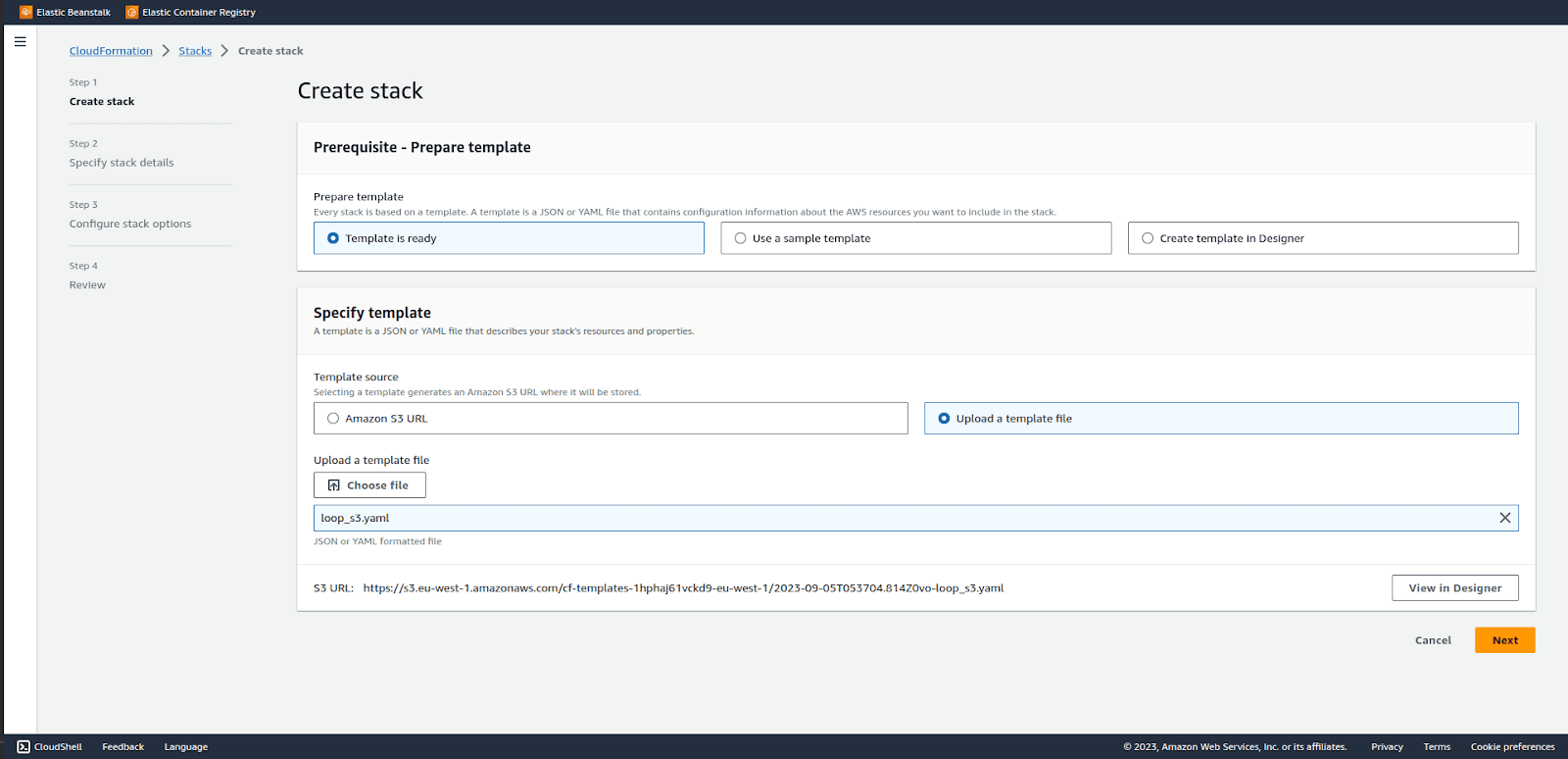Go to CloudFormation breadcrumb link
The image size is (1568, 759).
point(111,51)
